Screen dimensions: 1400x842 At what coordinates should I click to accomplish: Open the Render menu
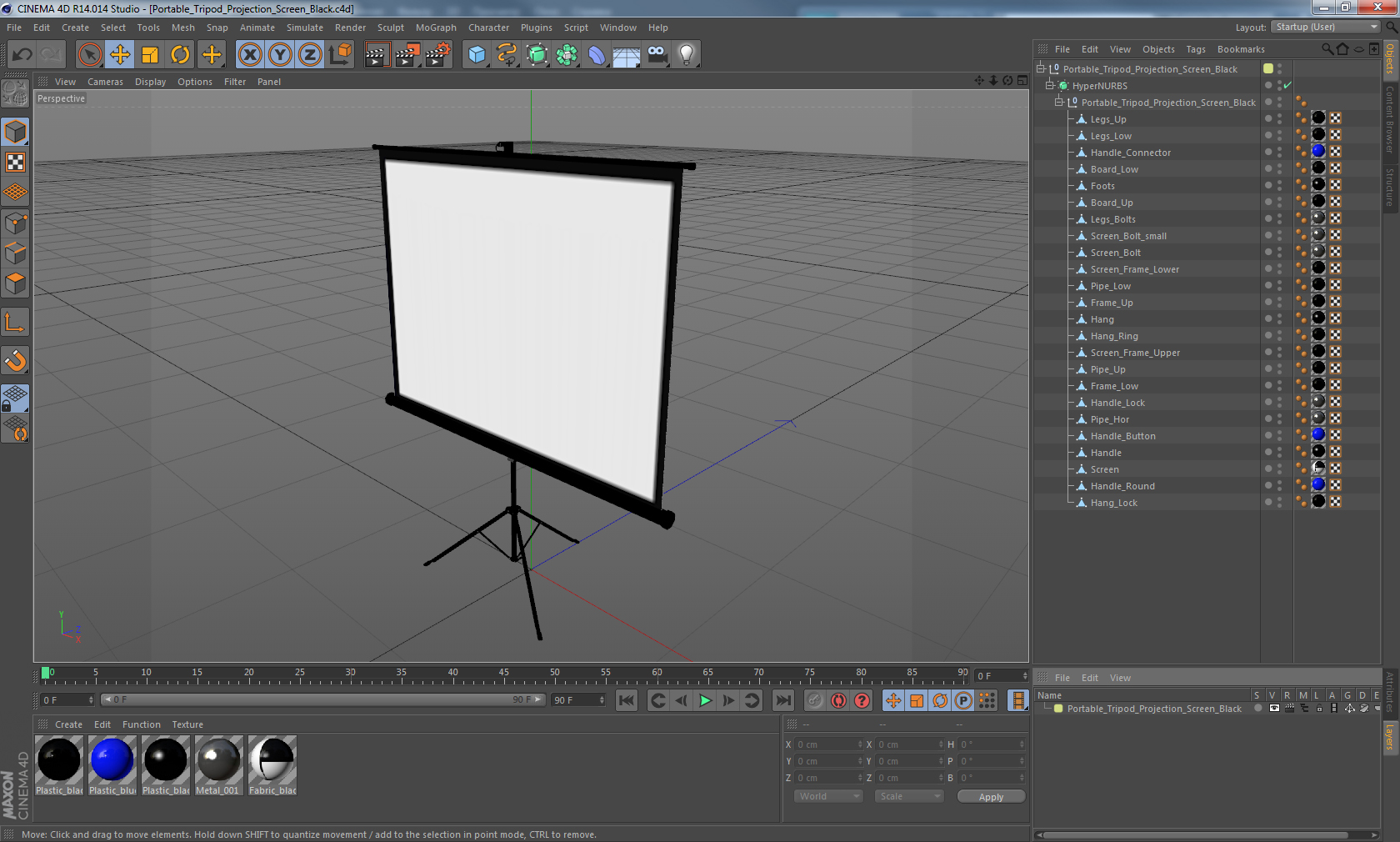tap(350, 28)
